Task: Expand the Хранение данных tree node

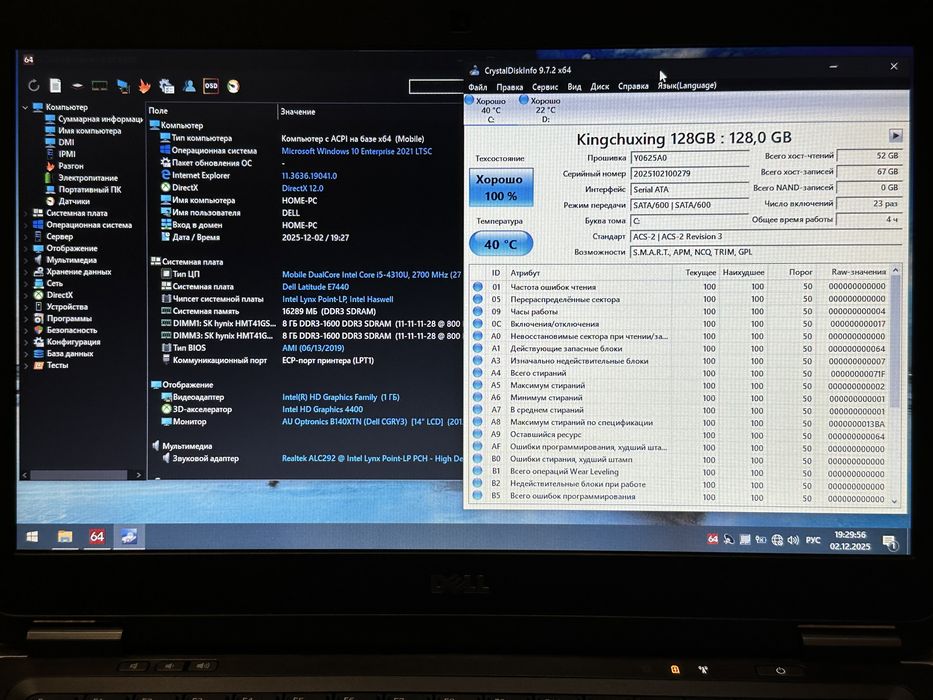Action: point(26,272)
